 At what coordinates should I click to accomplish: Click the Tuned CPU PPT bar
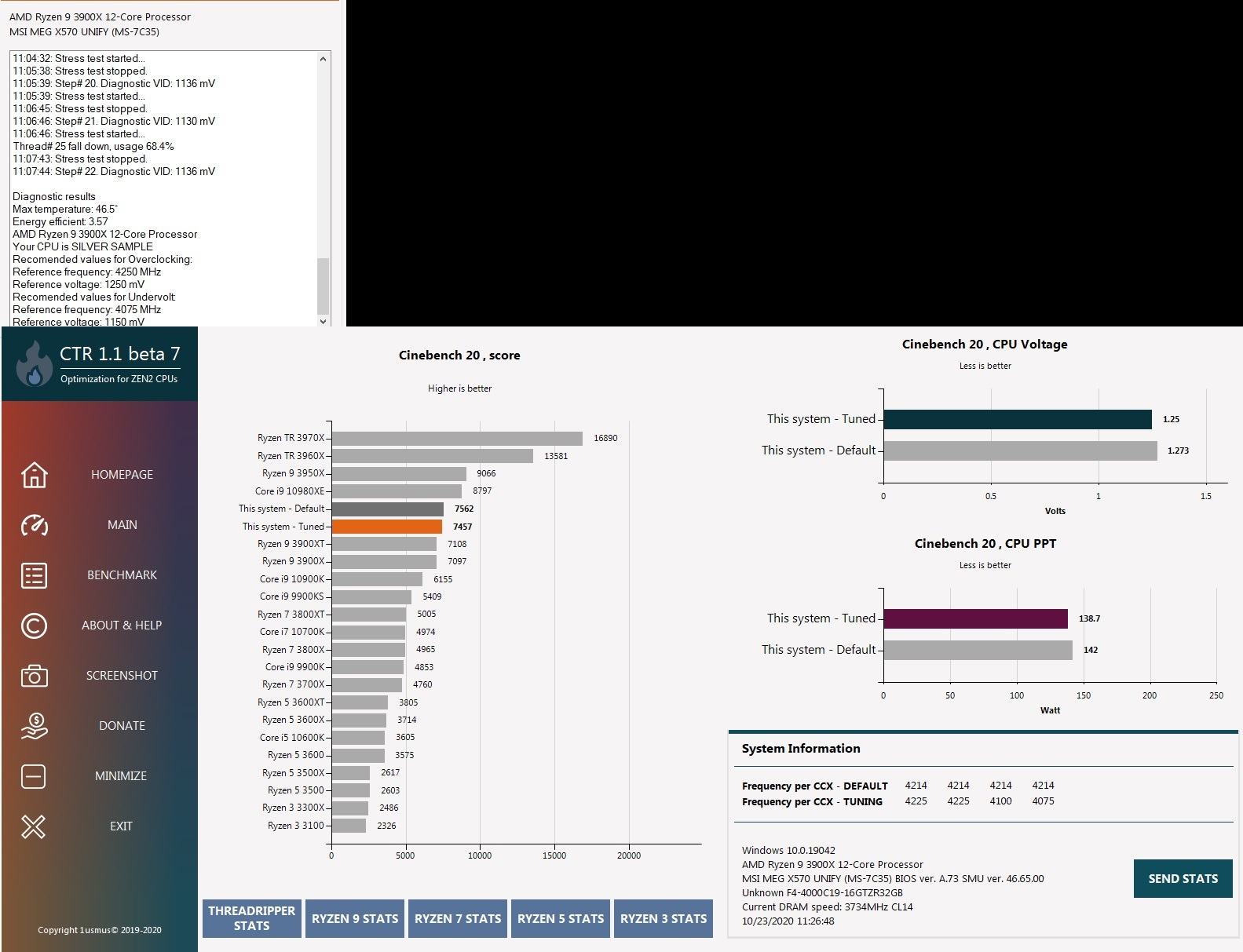pos(976,618)
